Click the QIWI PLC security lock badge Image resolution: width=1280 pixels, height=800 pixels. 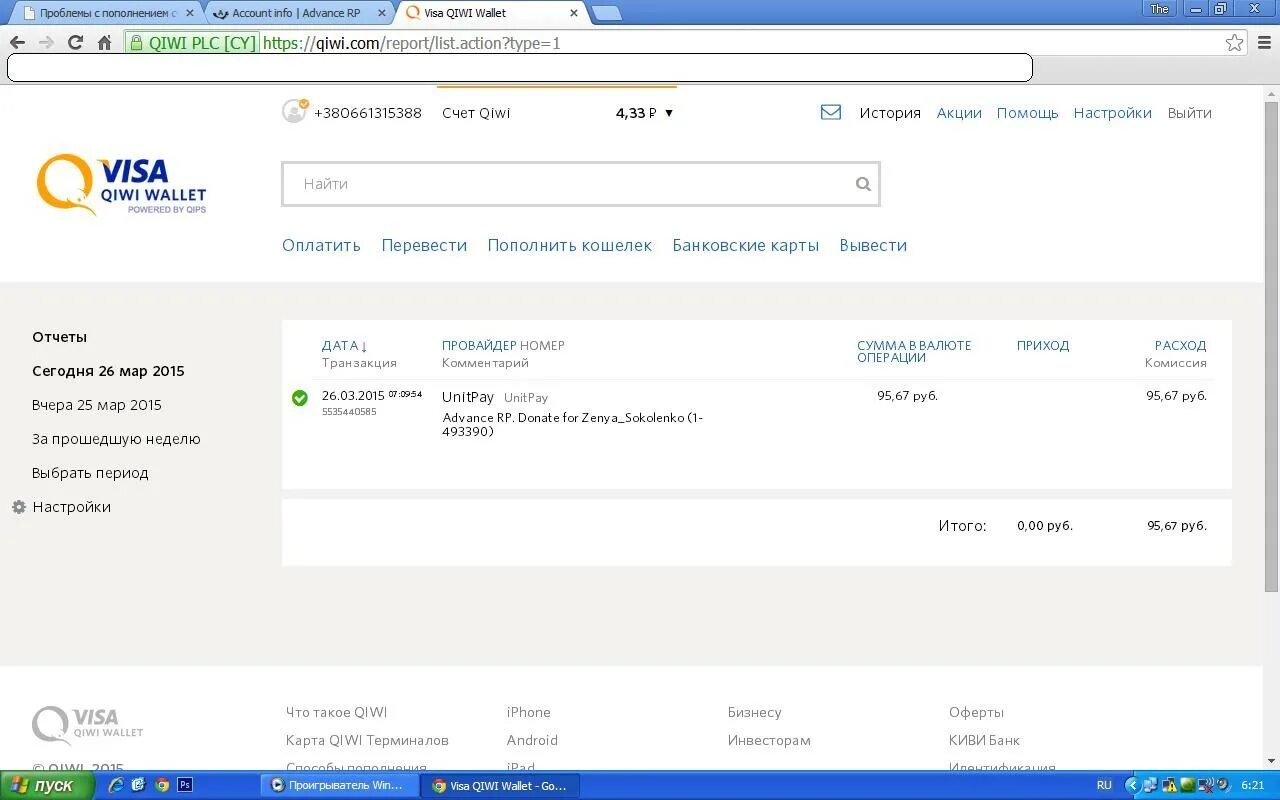[192, 43]
